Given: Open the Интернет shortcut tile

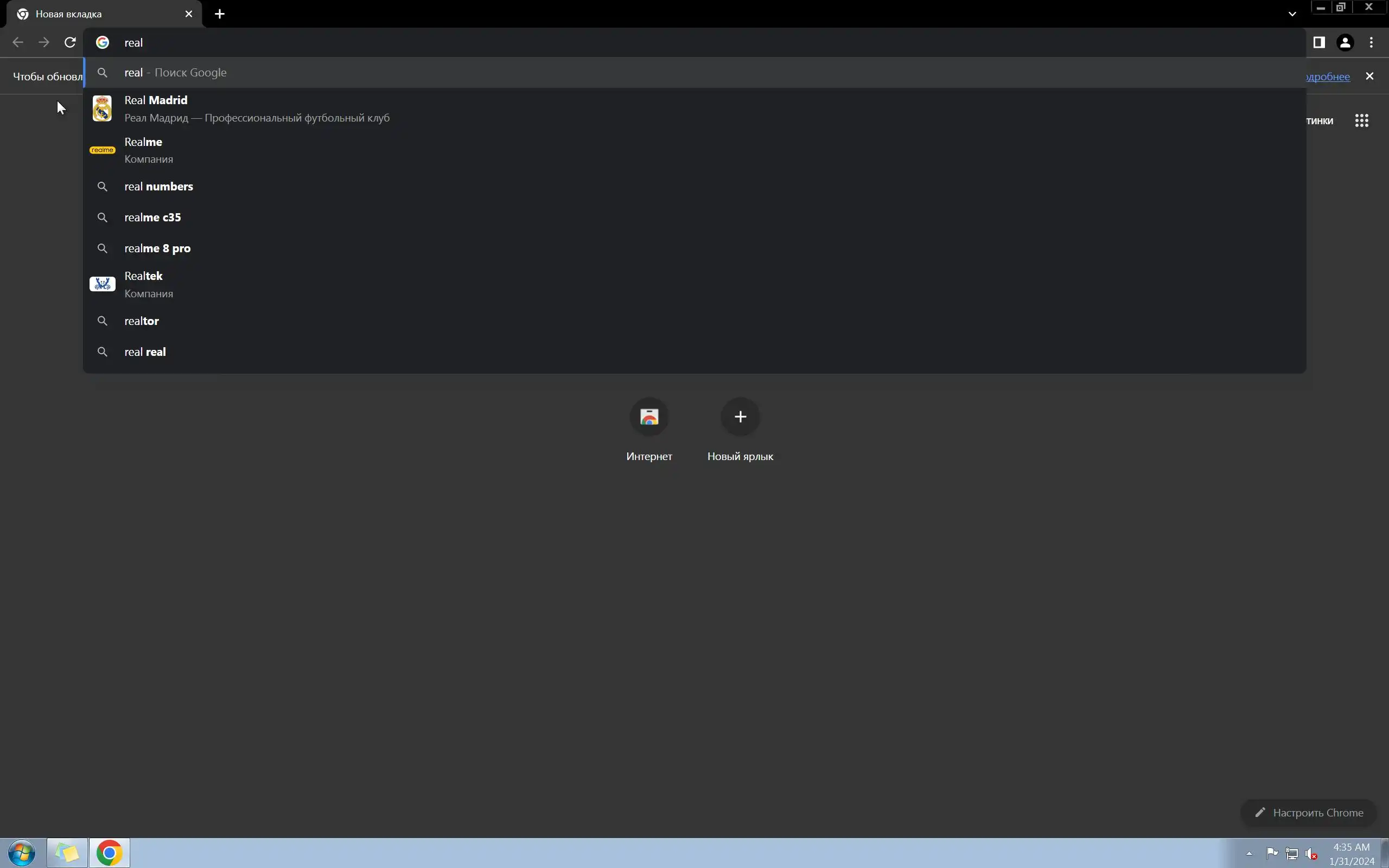Looking at the screenshot, I should tap(648, 417).
